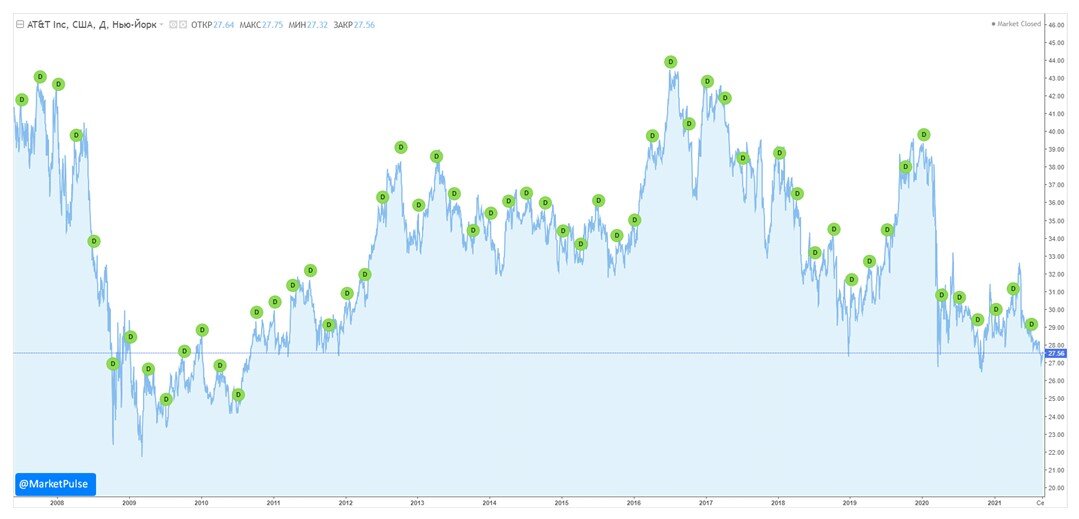Collapse the AT&T Inc legend with minus box
This screenshot has width=1079, height=519.
[x=19, y=24]
